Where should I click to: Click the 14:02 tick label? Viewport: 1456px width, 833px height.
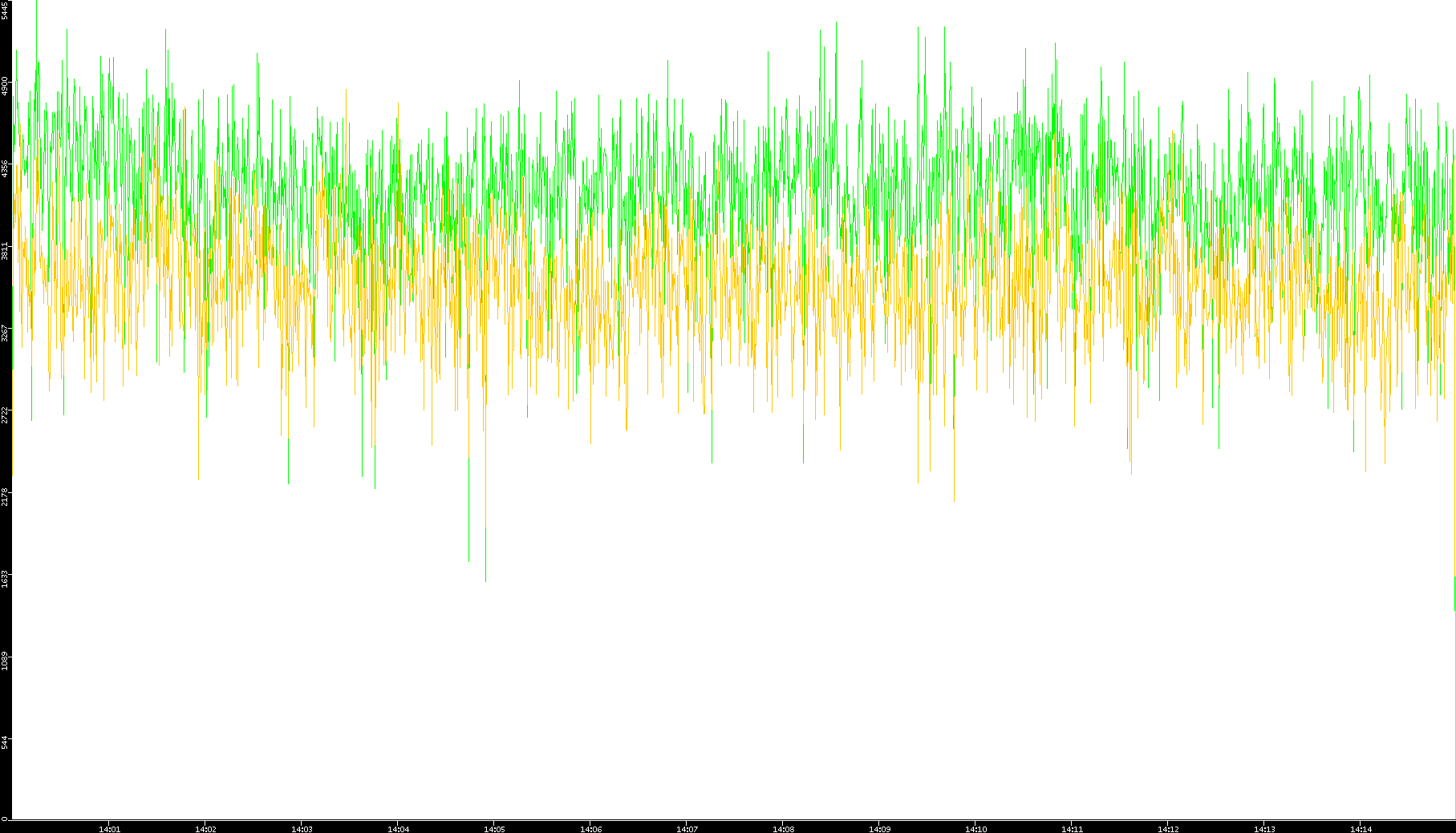(205, 829)
